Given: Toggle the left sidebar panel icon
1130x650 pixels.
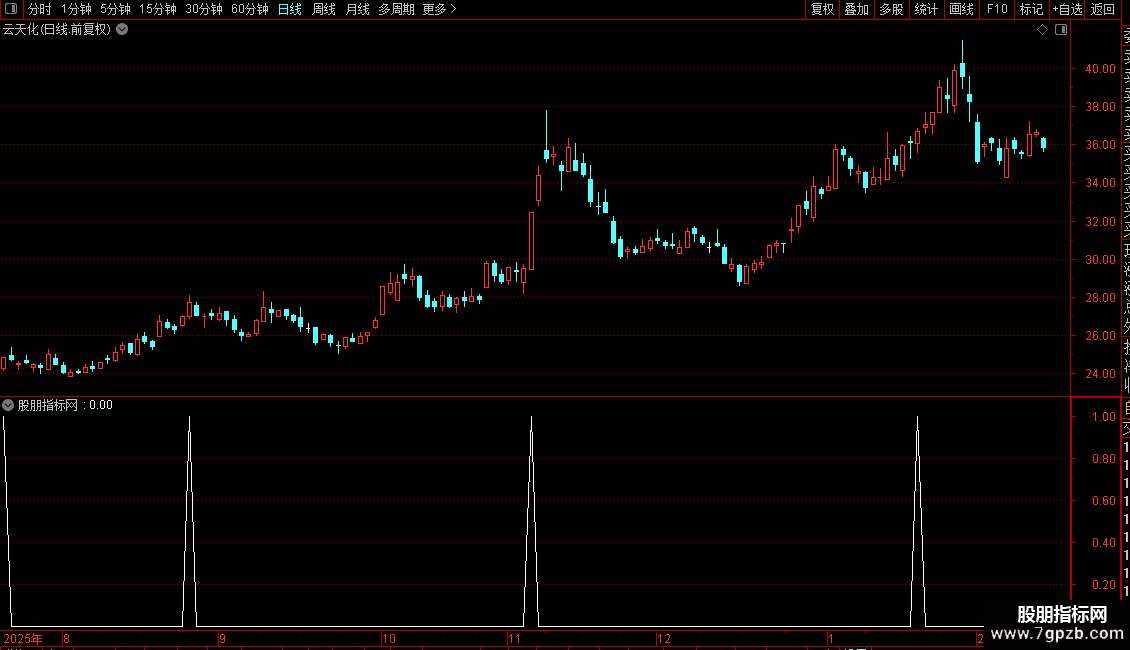Looking at the screenshot, I should click(11, 9).
